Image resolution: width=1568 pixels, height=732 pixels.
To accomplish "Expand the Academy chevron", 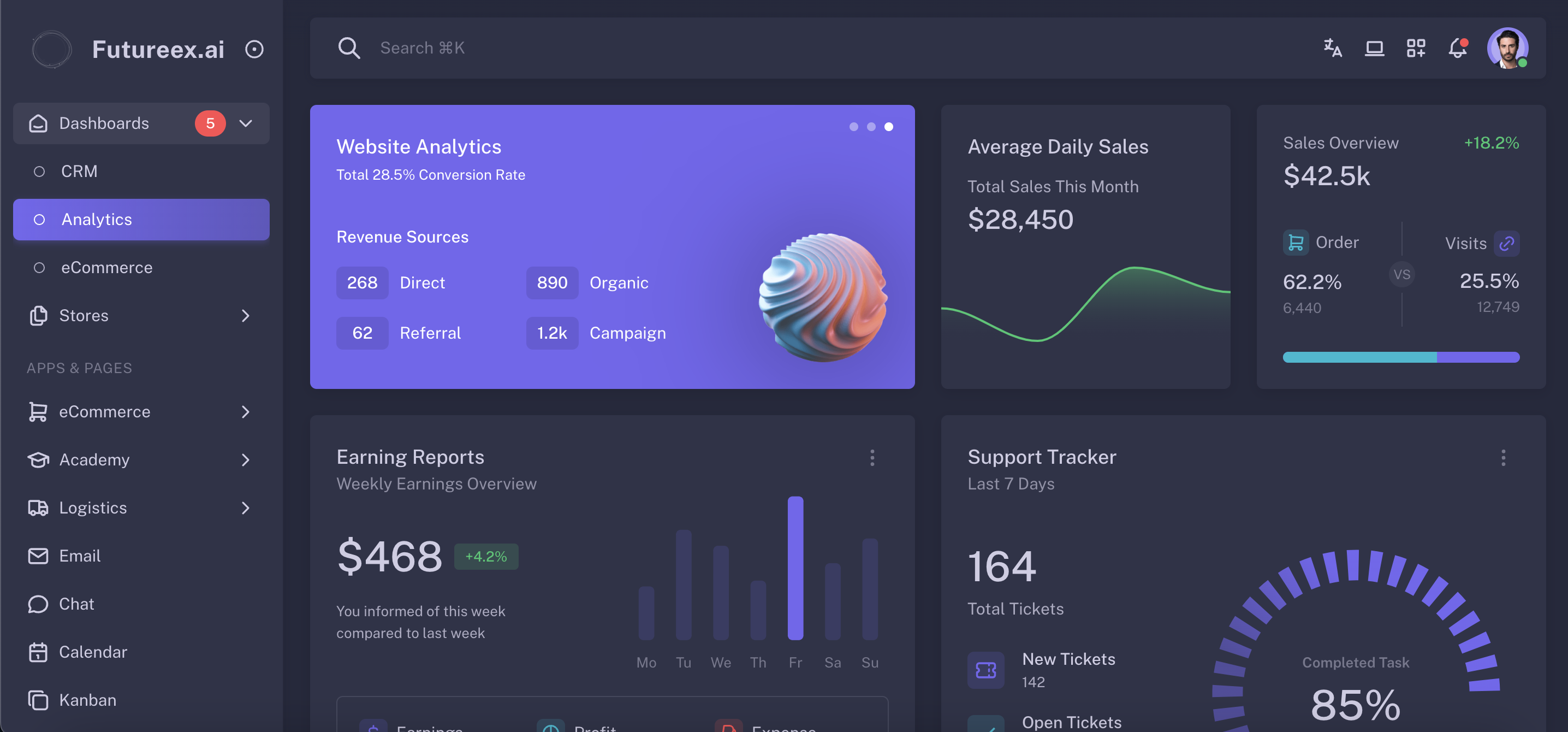I will (245, 460).
